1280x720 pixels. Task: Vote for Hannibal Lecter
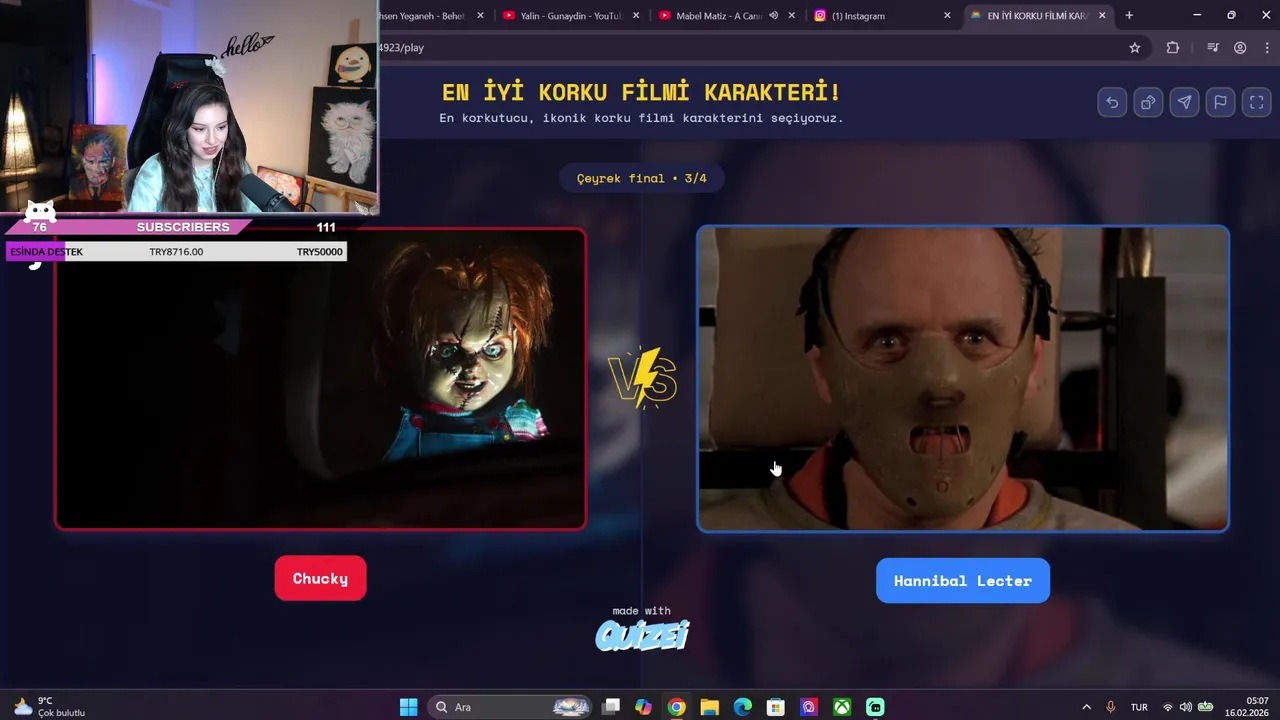pos(962,580)
